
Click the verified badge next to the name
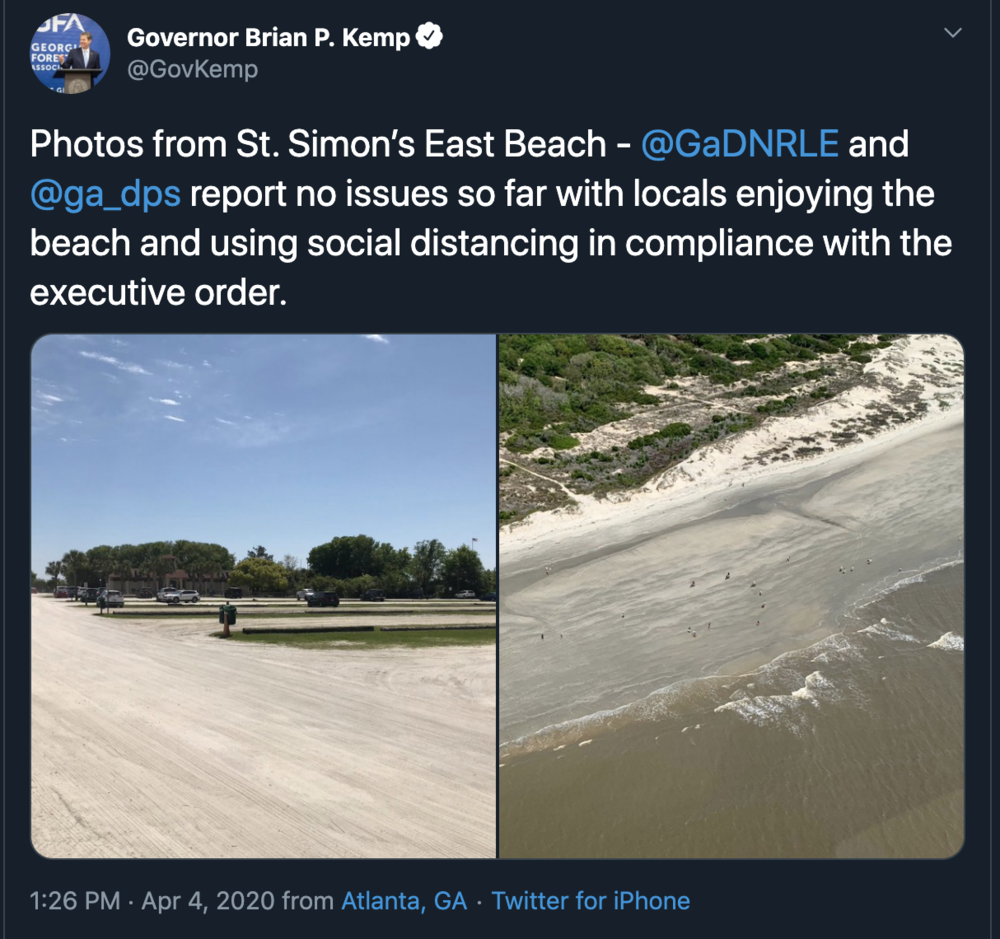click(x=429, y=37)
